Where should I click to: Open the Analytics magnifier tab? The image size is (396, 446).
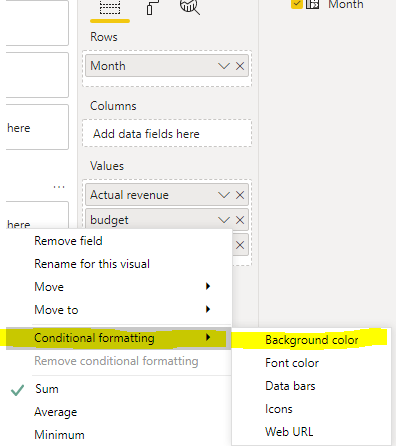tap(190, 7)
